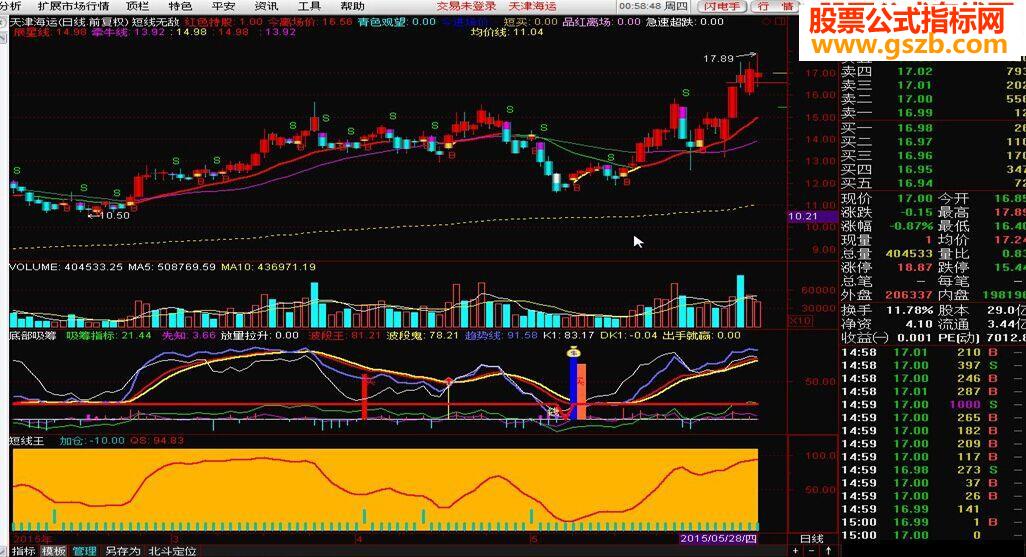Click the 卖三 17.01 order book row
This screenshot has width=1026, height=557.
pyautogui.click(x=933, y=85)
